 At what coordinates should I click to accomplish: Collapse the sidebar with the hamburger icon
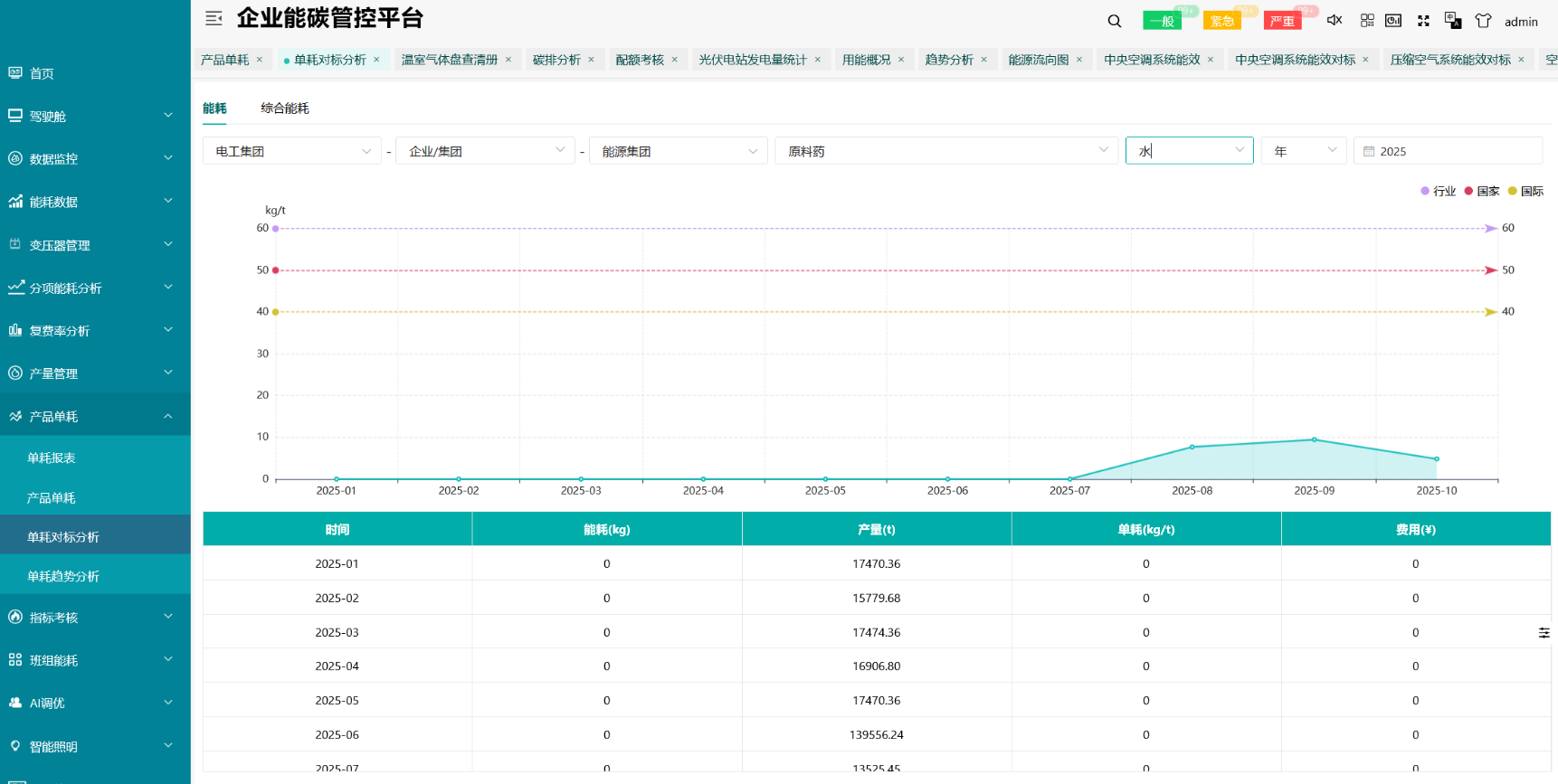(x=214, y=18)
